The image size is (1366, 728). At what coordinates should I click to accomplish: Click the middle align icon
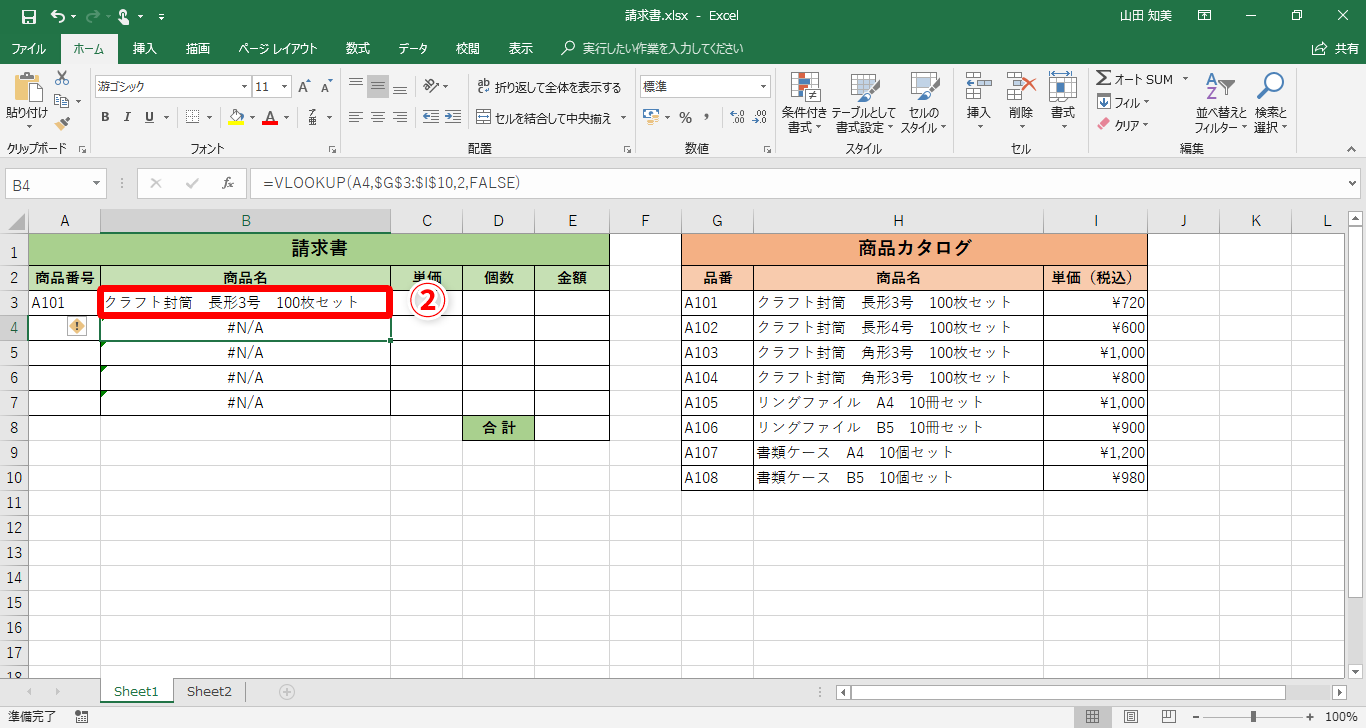377,86
